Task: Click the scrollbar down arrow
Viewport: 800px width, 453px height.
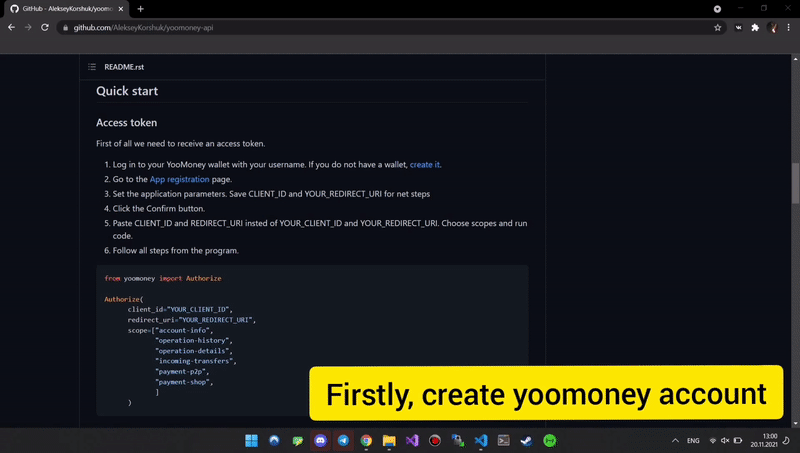Action: pos(795,423)
